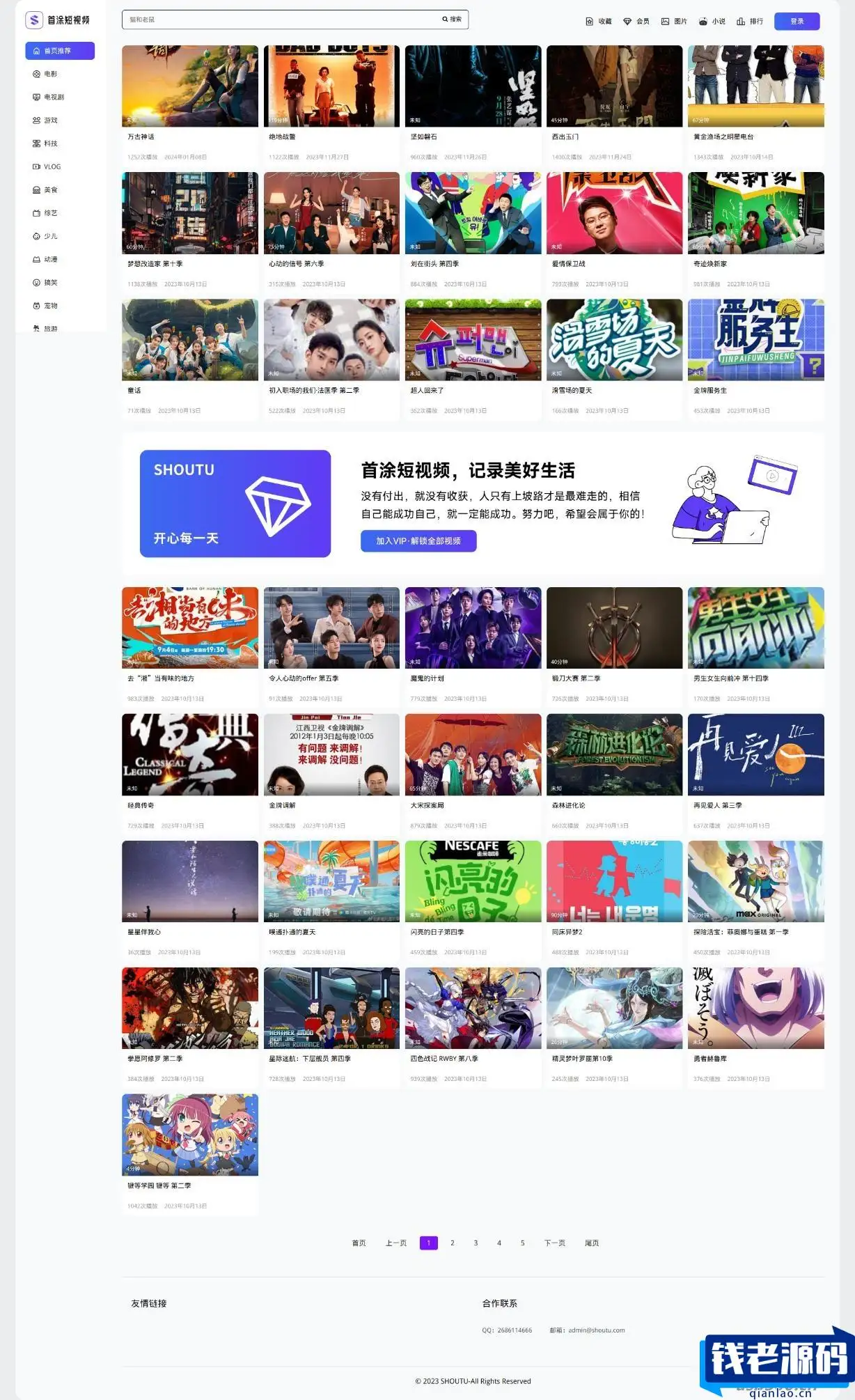Select the 宠物 sidebar icon
The height and width of the screenshot is (1400, 855).
[36, 306]
